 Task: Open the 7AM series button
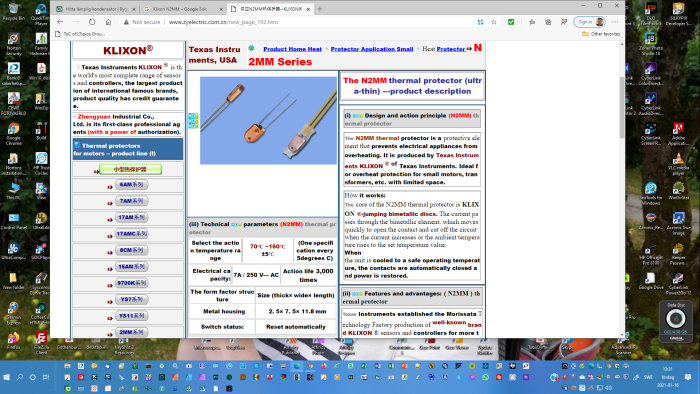tap(131, 201)
